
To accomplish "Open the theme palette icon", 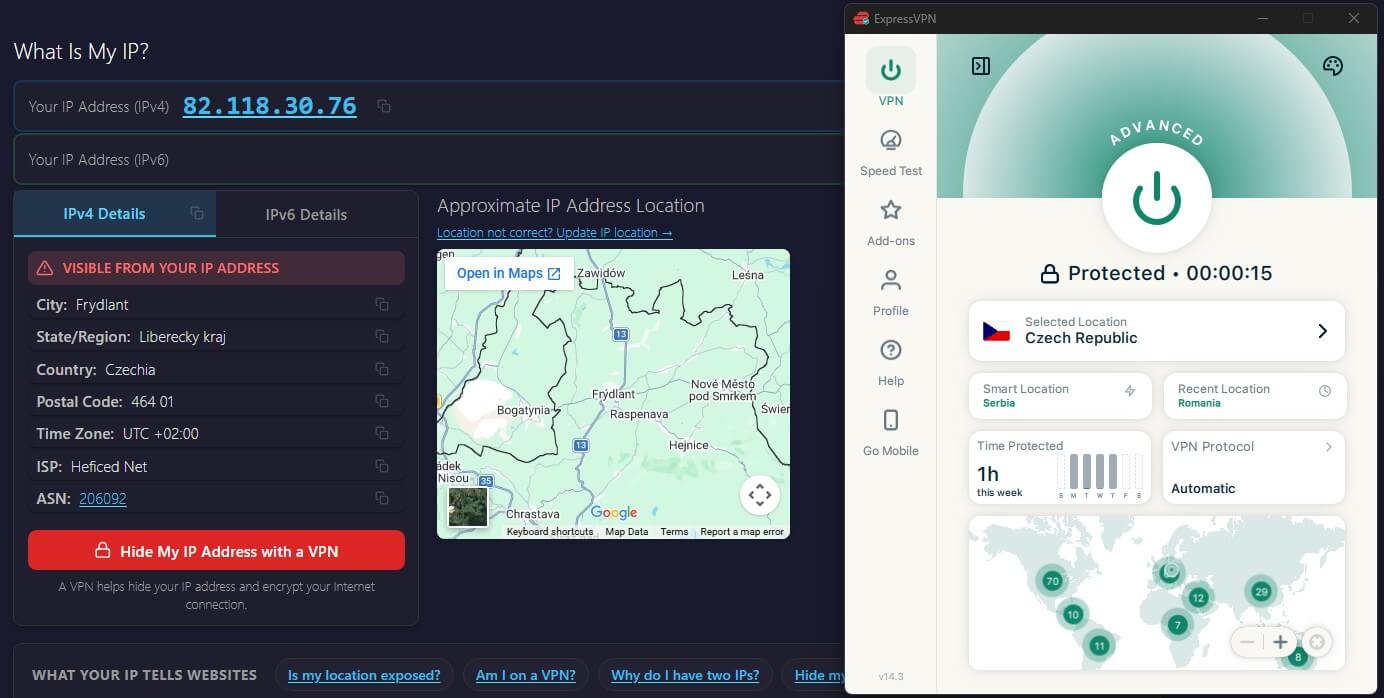I will coord(1332,66).
